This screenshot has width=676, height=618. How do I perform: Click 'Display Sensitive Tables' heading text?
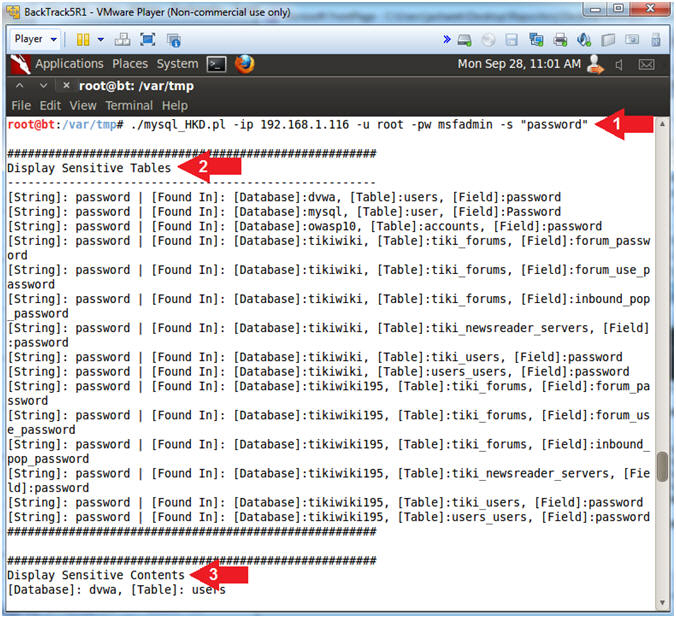click(89, 168)
